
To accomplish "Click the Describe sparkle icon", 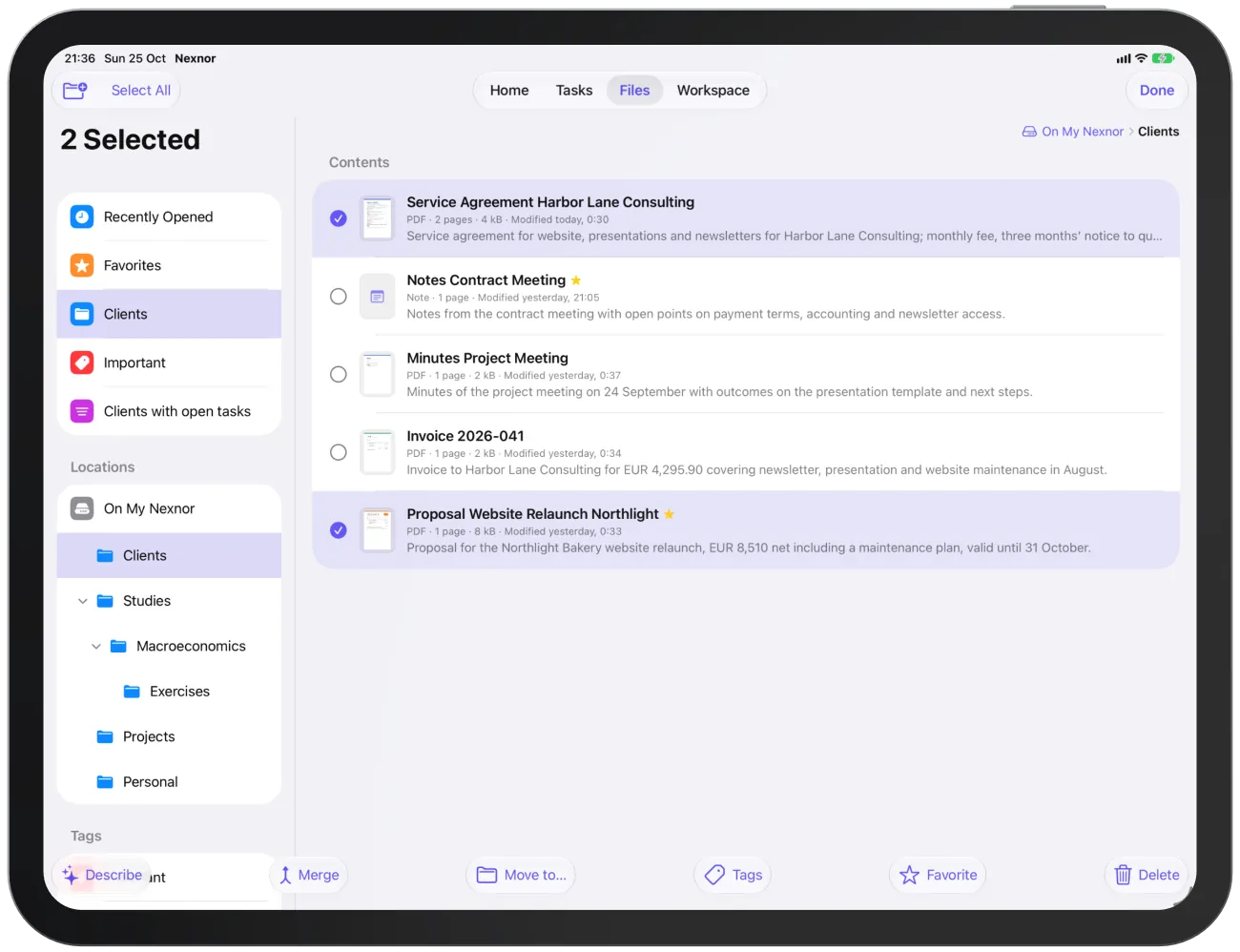I will 71,875.
